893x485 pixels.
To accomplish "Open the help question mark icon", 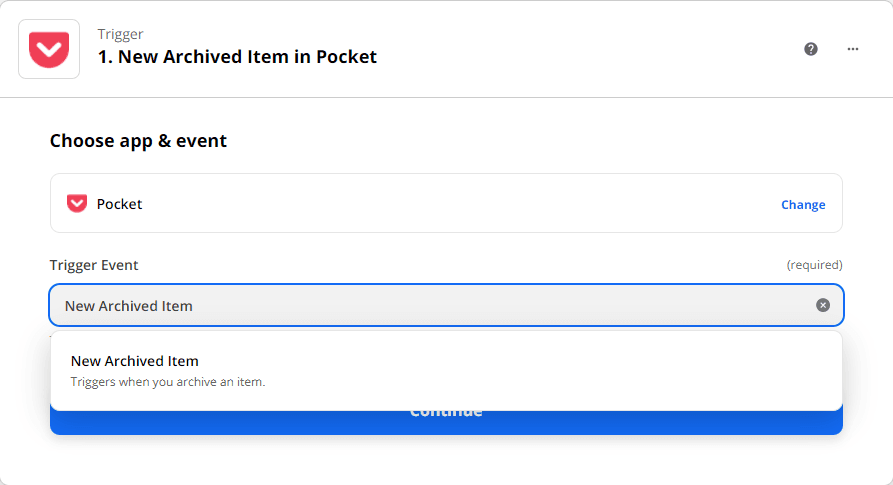I will tap(811, 48).
